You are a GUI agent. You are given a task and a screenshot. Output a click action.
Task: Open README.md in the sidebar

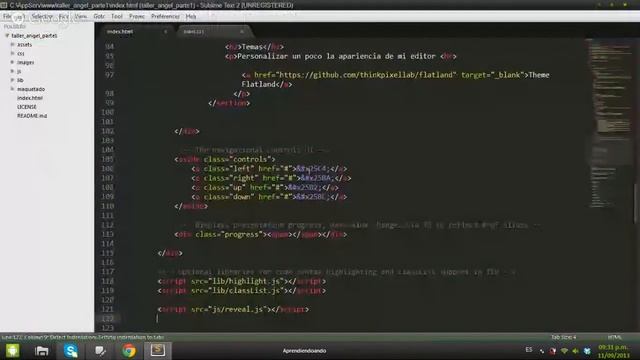click(x=32, y=116)
